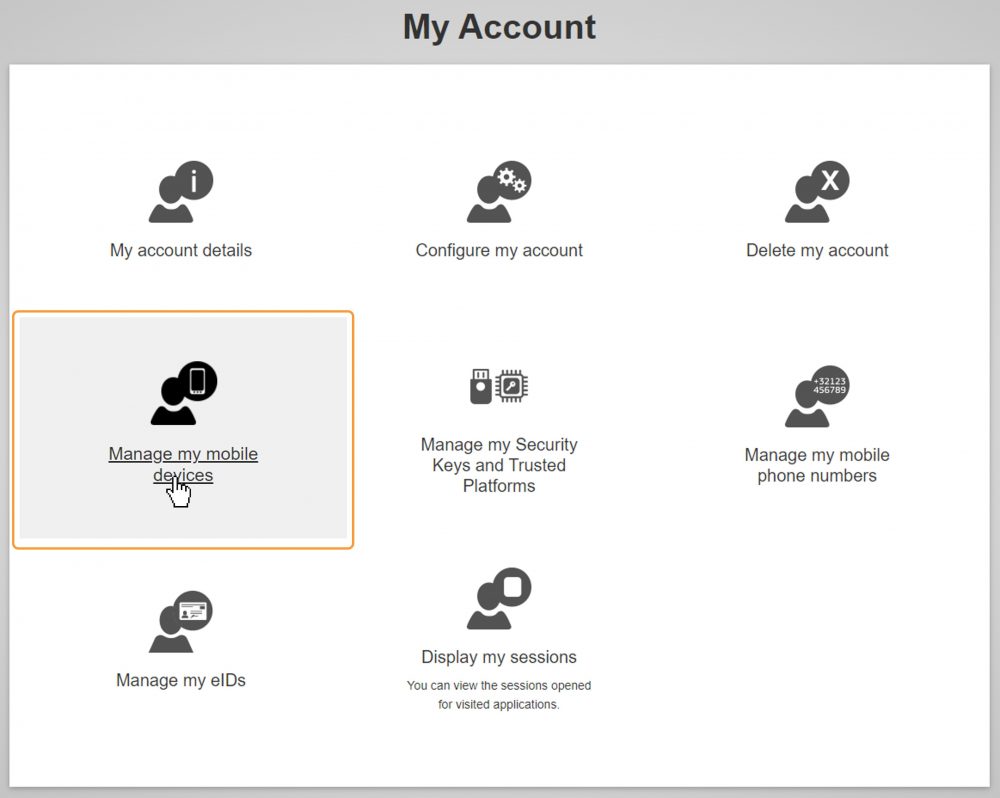Click the phone numbers +32123 person icon
The width and height of the screenshot is (1000, 798).
point(817,396)
